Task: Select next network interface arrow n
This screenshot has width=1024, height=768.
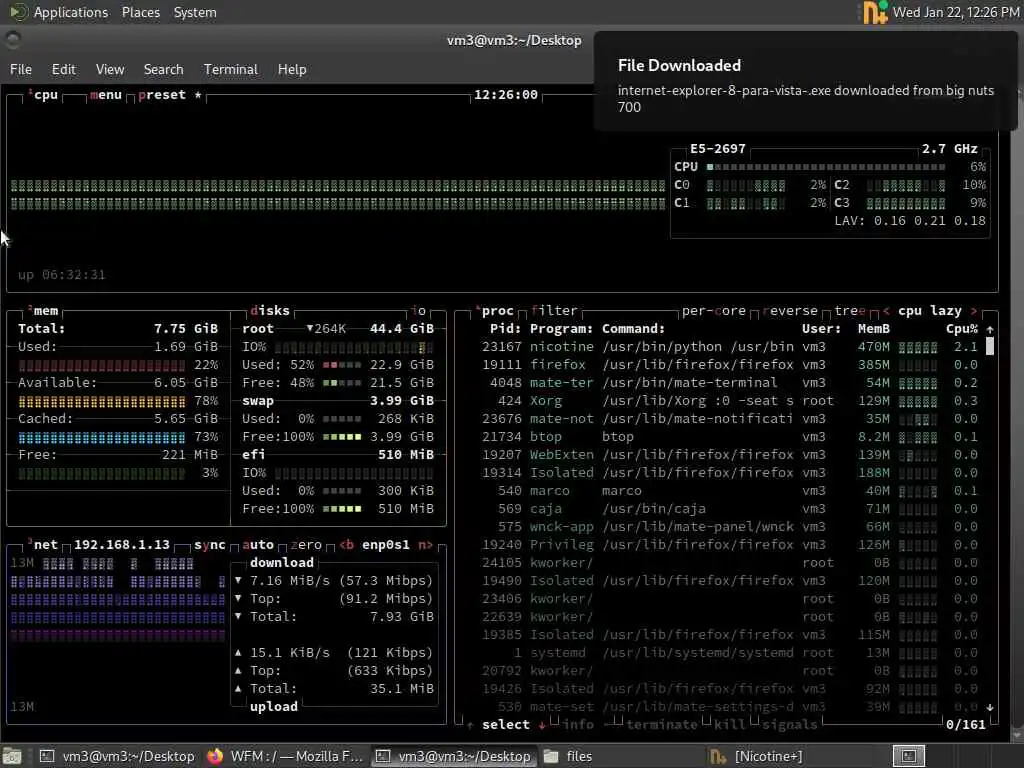Action: [425, 545]
